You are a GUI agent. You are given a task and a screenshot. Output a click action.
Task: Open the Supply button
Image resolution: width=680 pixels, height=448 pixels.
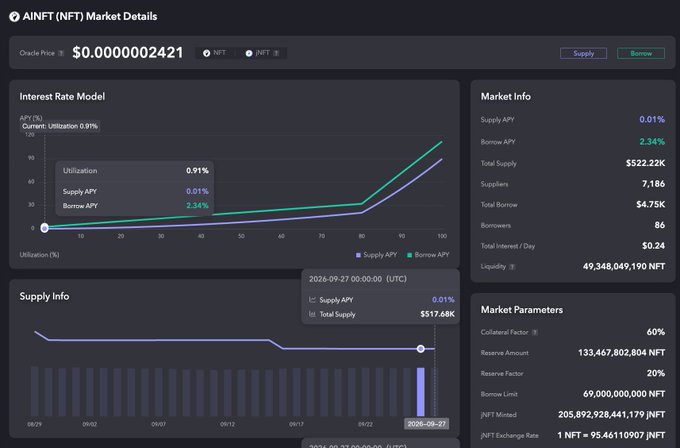[x=583, y=53]
